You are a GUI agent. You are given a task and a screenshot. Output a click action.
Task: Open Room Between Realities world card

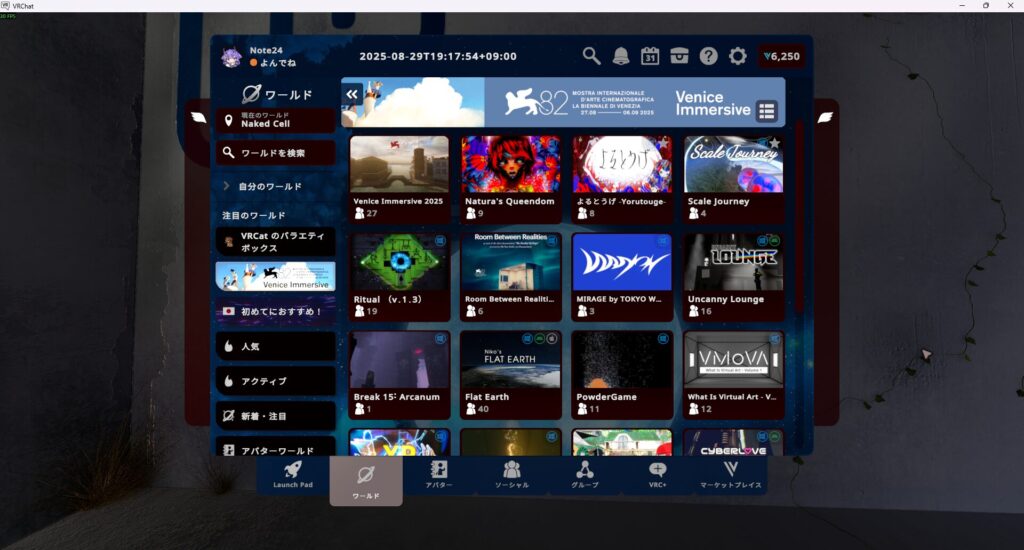pyautogui.click(x=511, y=277)
